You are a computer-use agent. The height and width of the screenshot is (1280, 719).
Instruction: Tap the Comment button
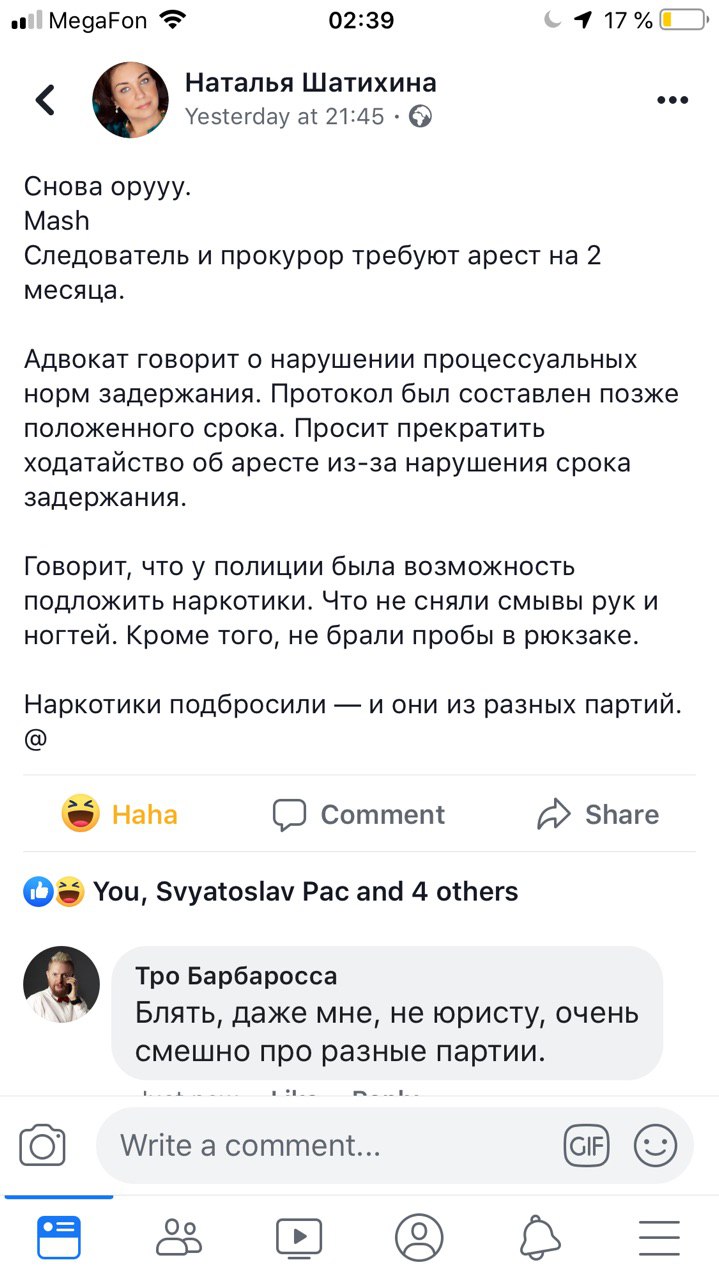pos(359,814)
